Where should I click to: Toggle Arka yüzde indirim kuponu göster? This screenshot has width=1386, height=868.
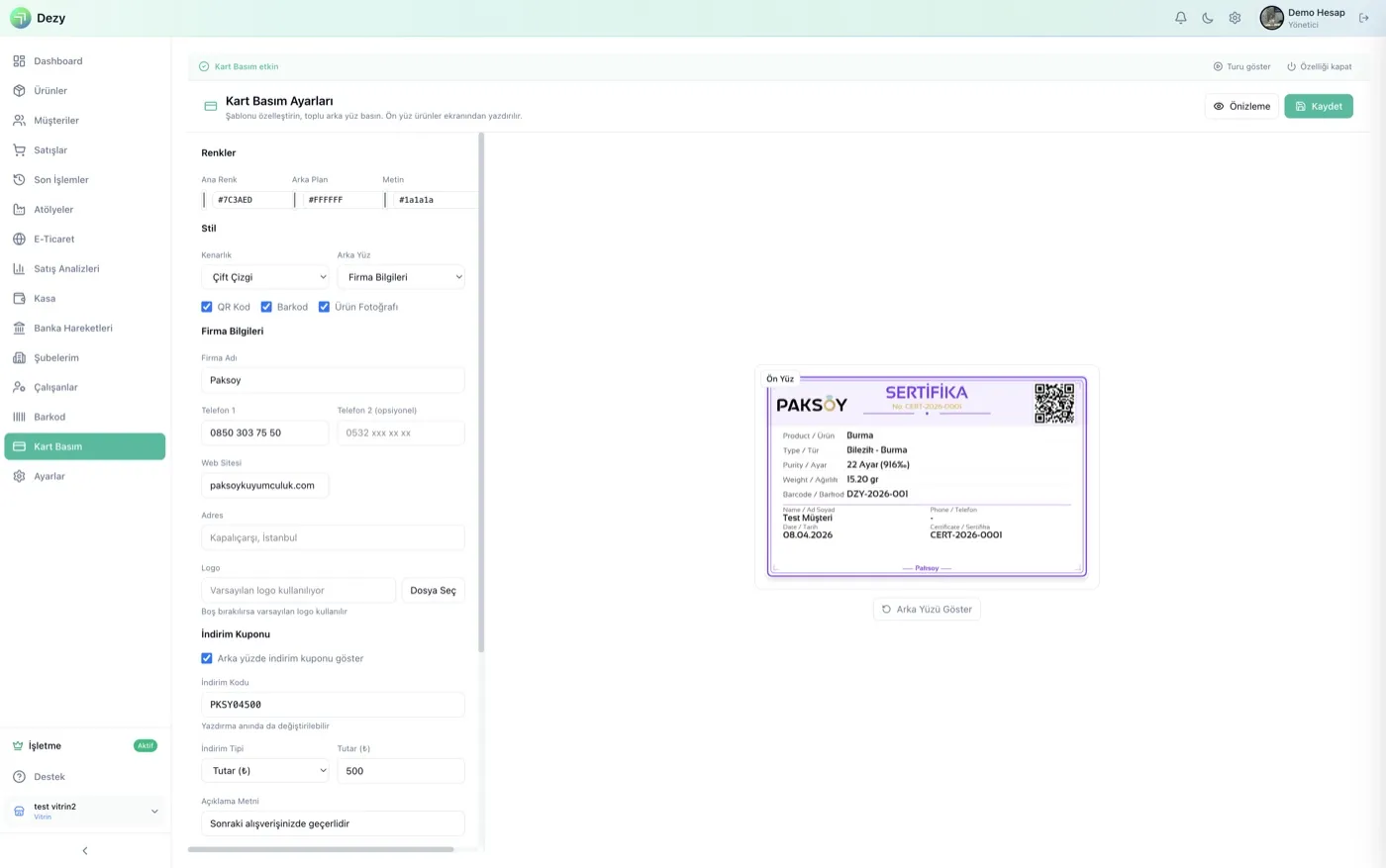[x=207, y=658]
